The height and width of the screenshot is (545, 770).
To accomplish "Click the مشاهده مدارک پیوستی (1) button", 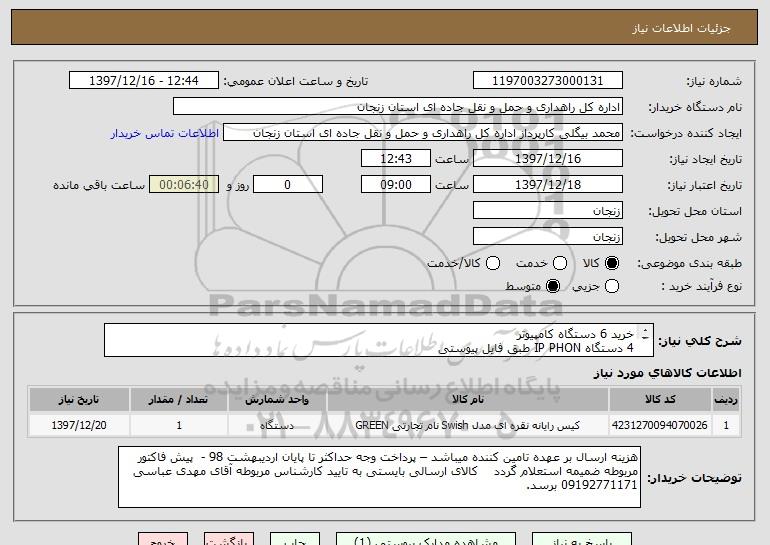I will (x=426, y=539).
